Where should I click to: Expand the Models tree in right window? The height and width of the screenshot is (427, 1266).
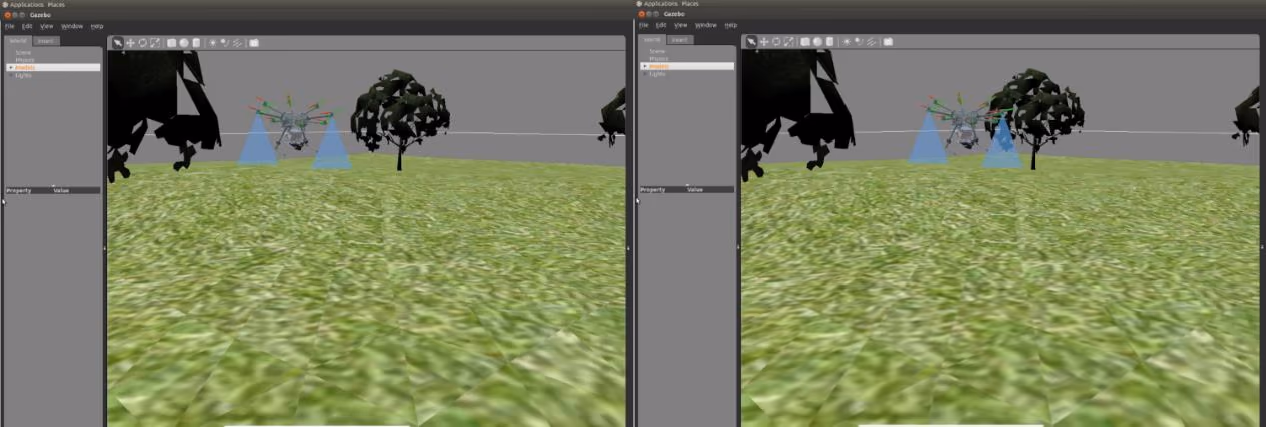[645, 66]
